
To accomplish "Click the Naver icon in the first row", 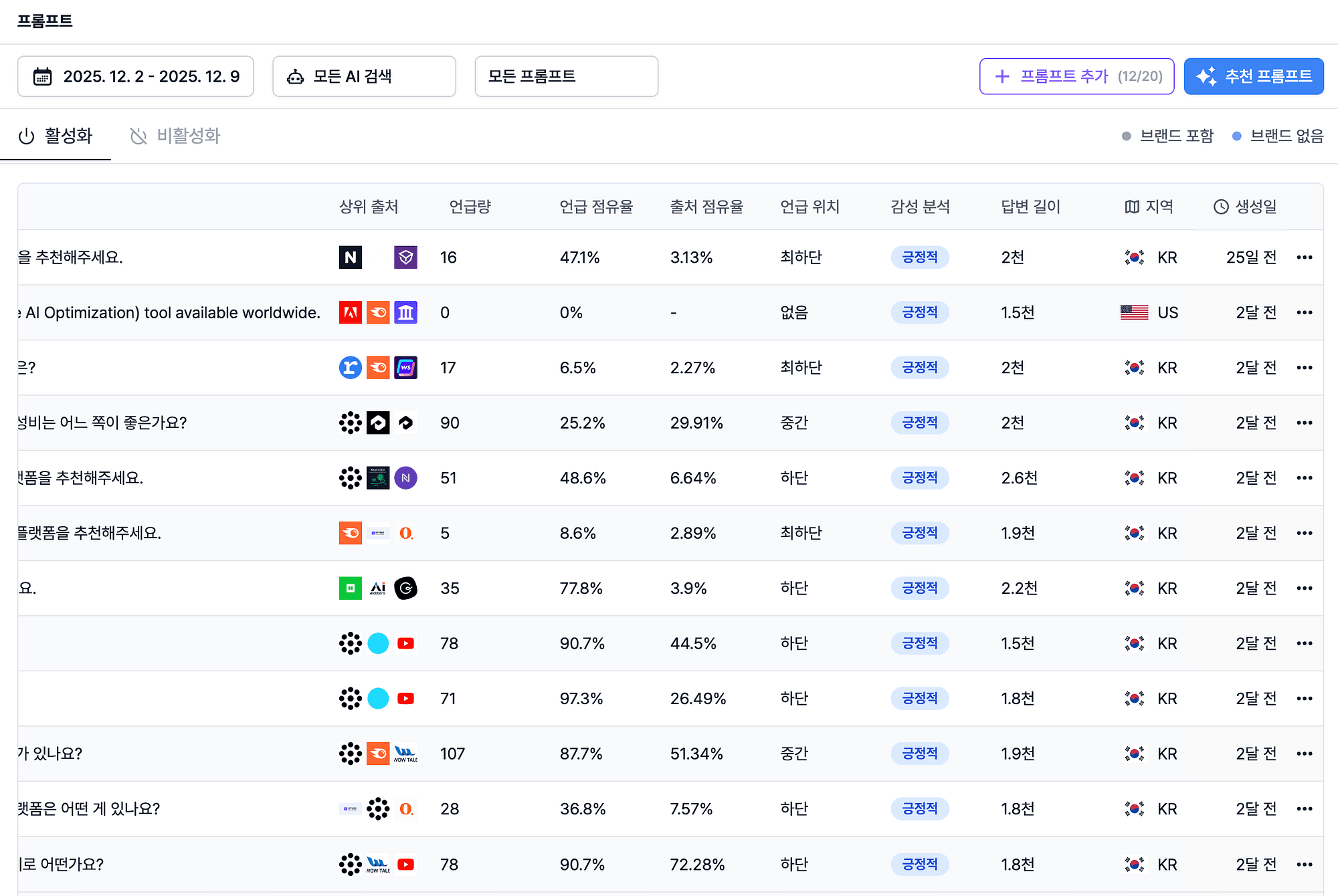I will (x=350, y=257).
